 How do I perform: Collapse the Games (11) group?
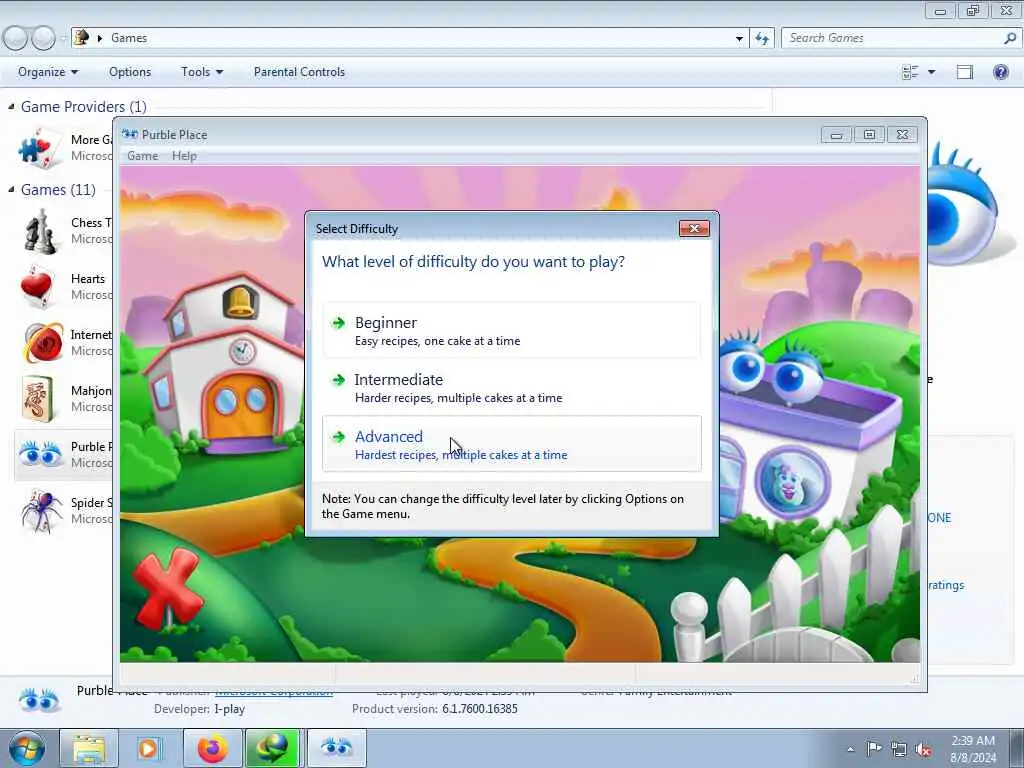(x=11, y=189)
